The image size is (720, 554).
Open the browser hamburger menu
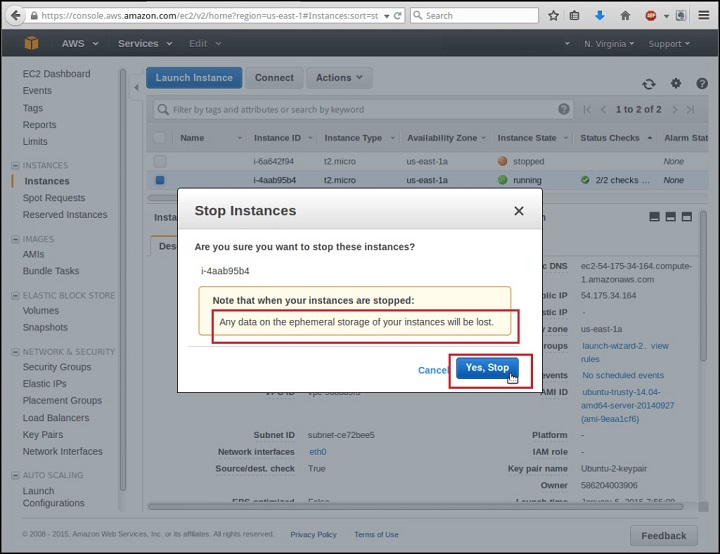pos(704,16)
